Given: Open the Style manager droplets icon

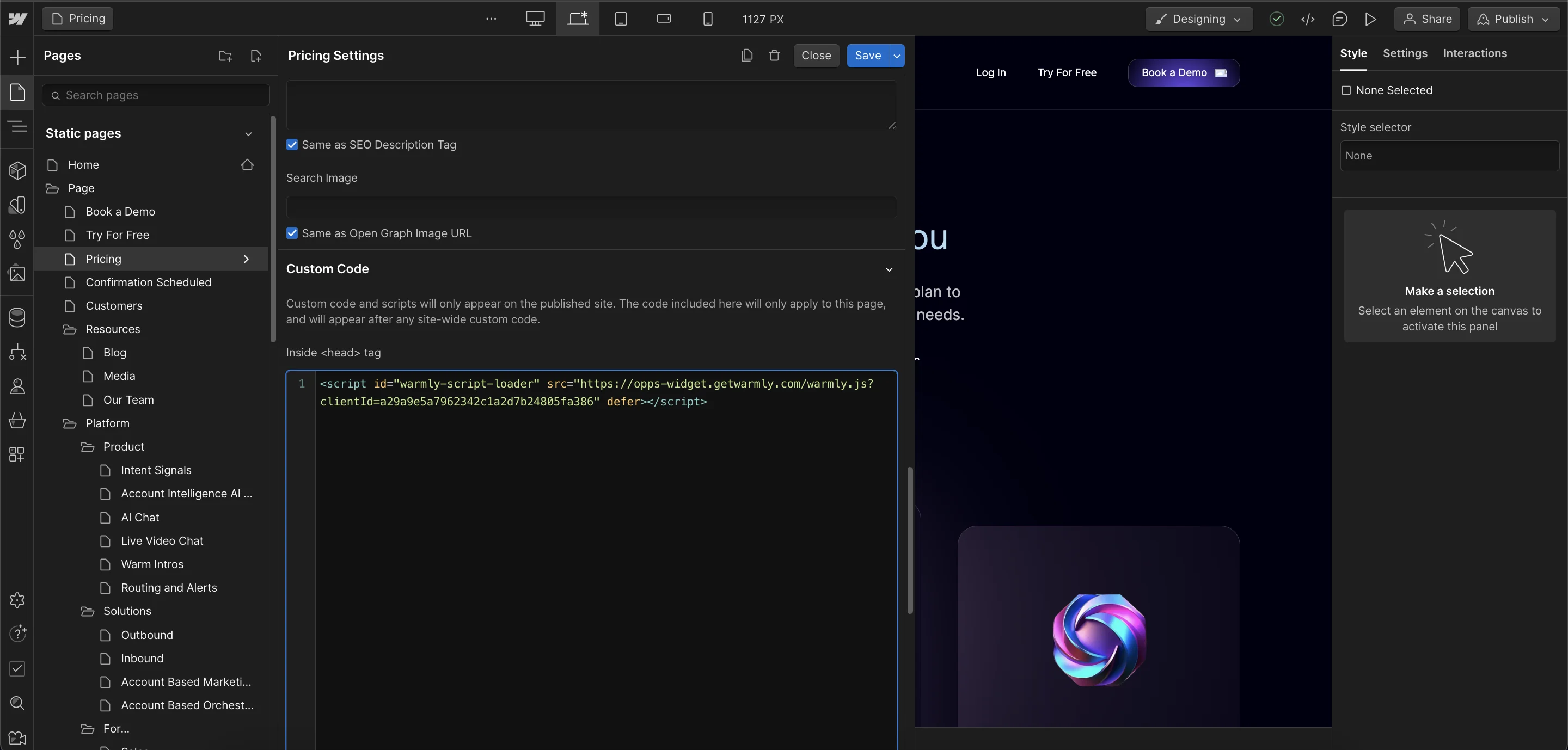Looking at the screenshot, I should pyautogui.click(x=17, y=239).
